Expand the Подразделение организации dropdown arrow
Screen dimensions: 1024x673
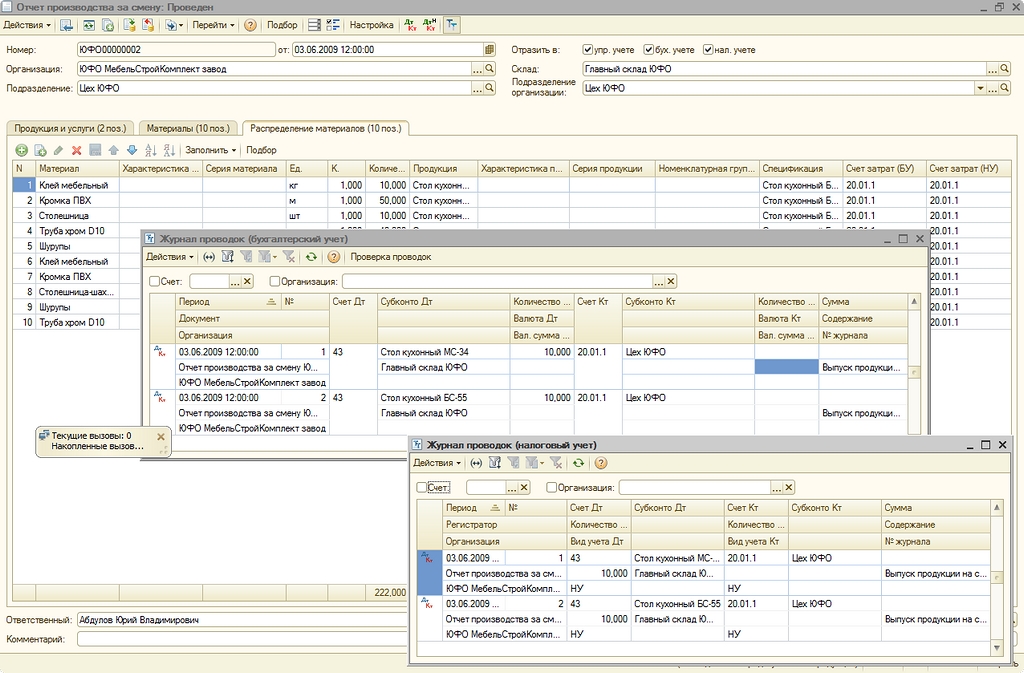click(980, 88)
